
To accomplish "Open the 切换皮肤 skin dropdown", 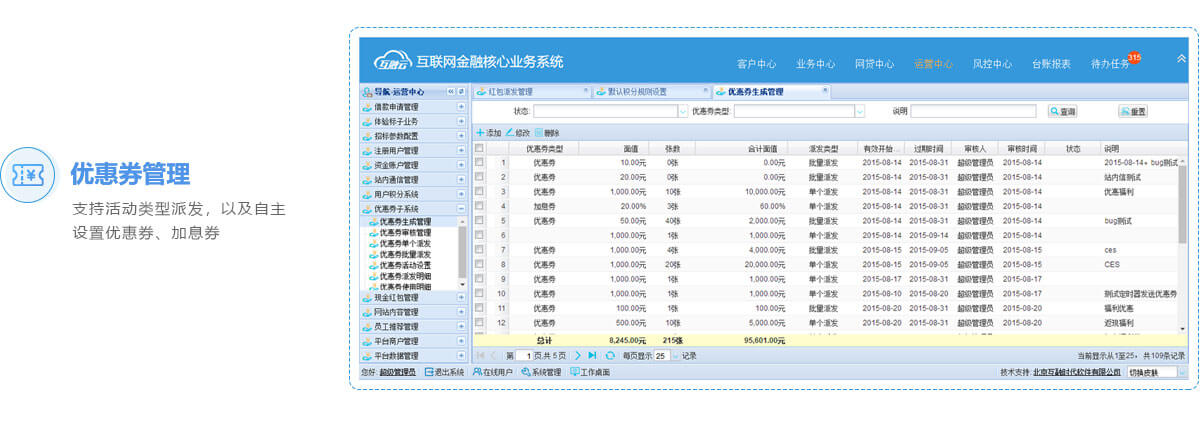I will [x=1183, y=372].
